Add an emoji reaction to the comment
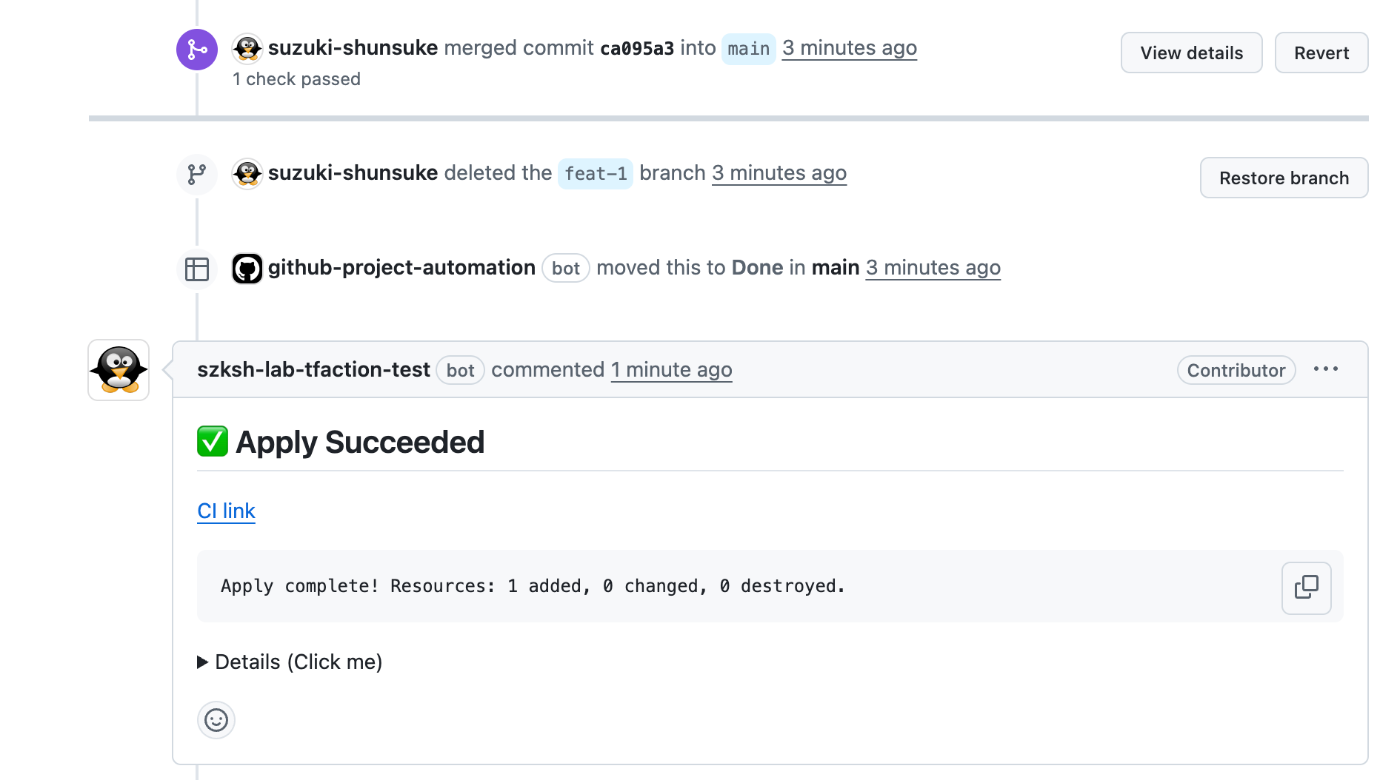 216,720
